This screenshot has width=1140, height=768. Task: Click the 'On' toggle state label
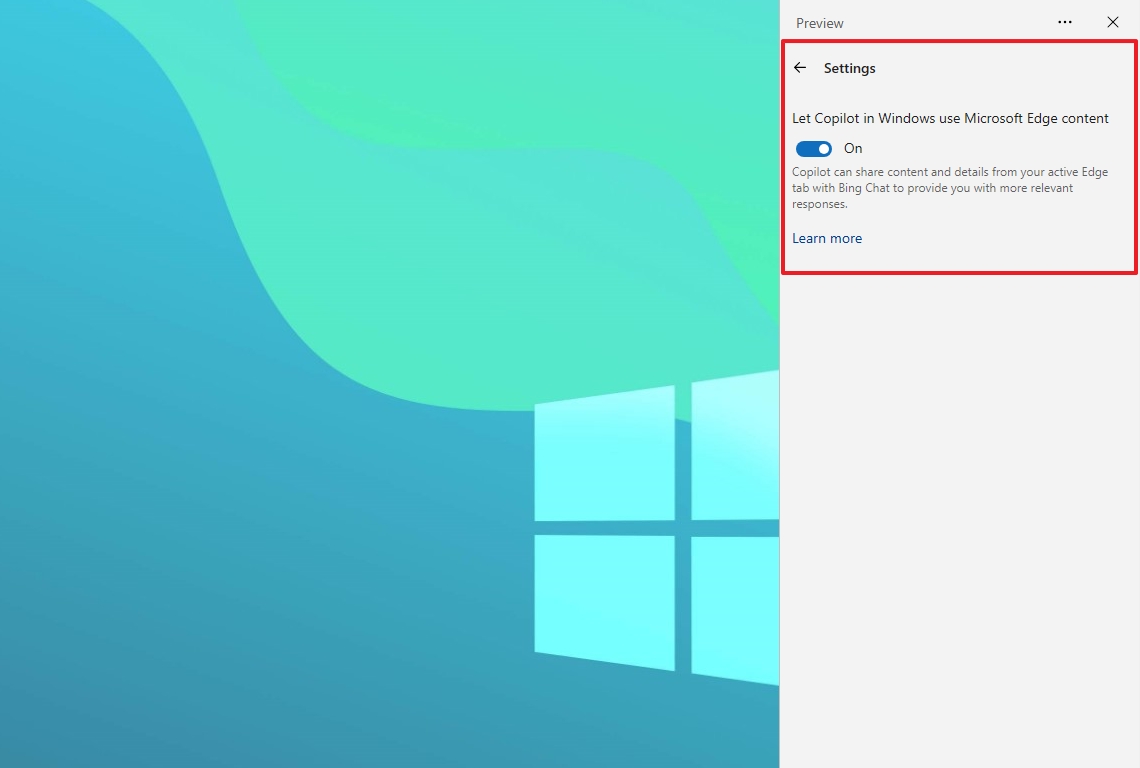pos(853,148)
